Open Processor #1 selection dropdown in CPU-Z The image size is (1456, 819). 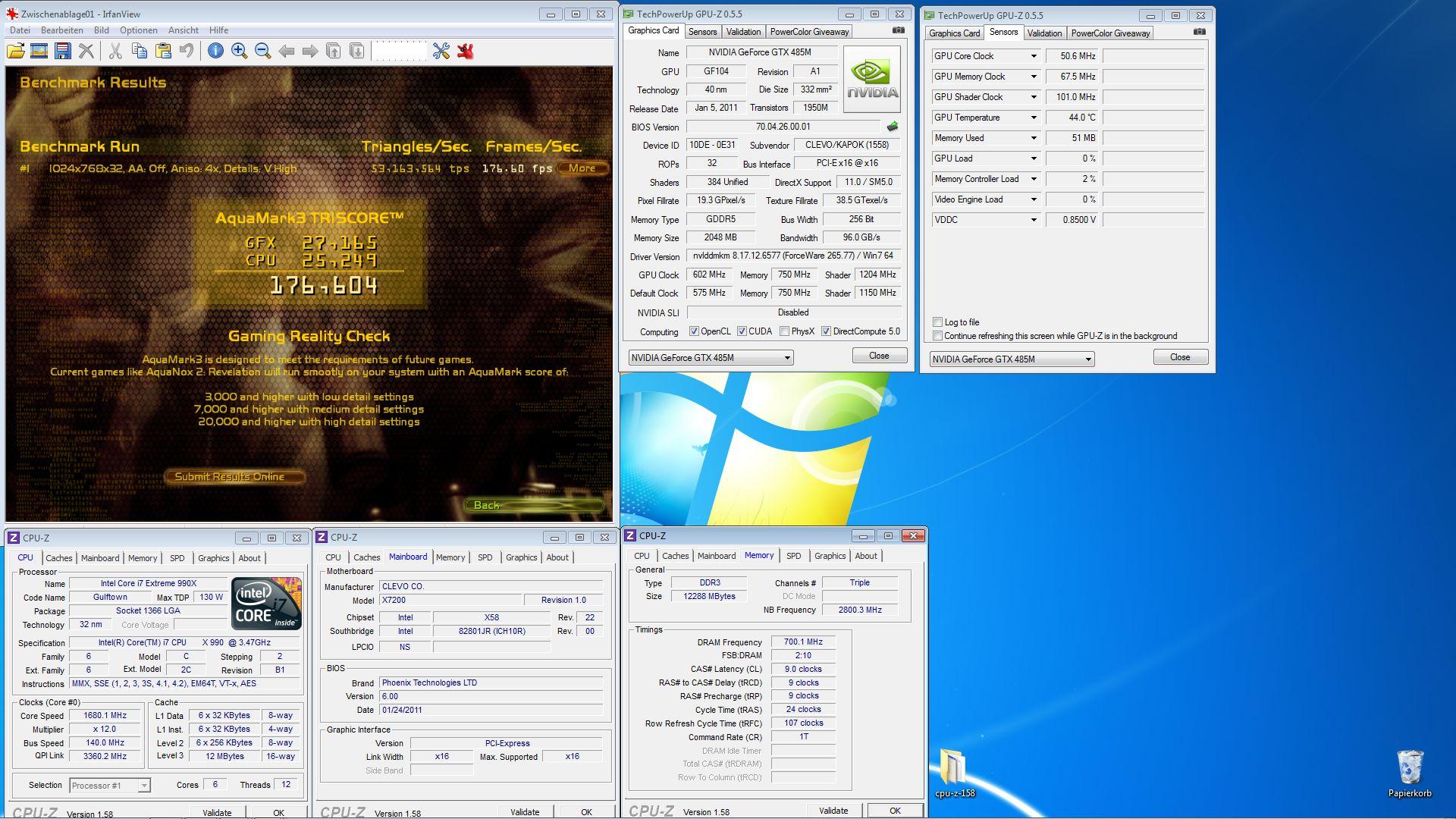click(110, 786)
